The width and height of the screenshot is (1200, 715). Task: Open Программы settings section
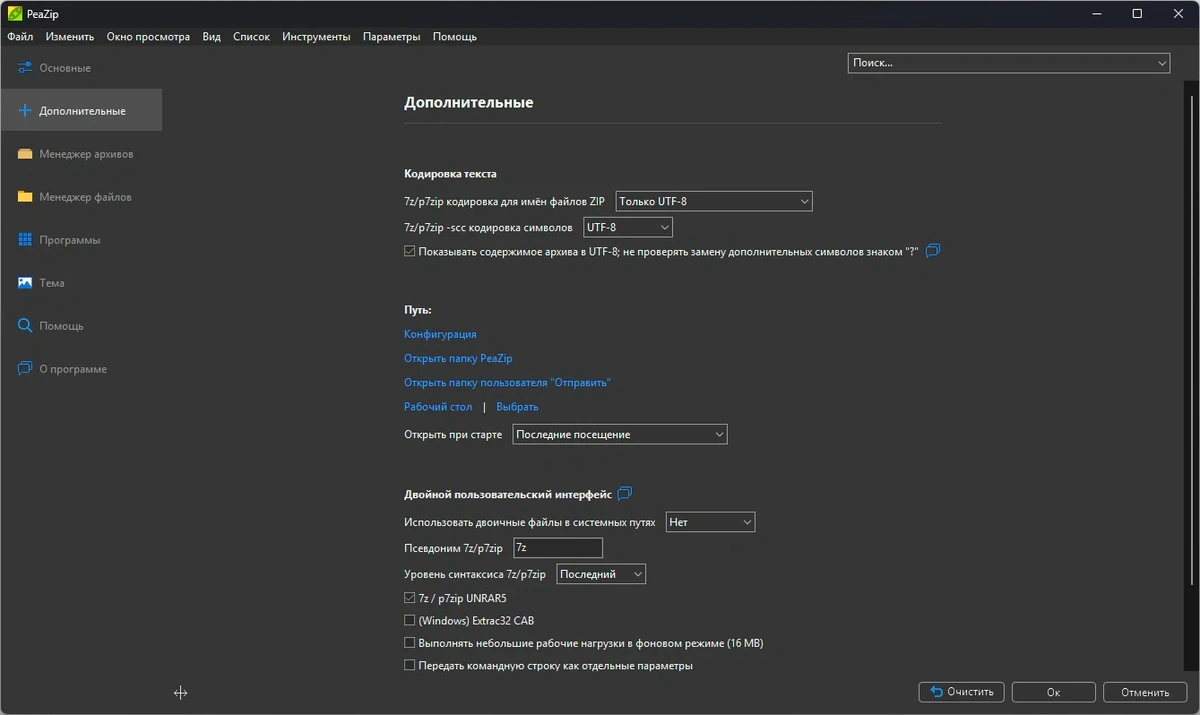click(81, 240)
